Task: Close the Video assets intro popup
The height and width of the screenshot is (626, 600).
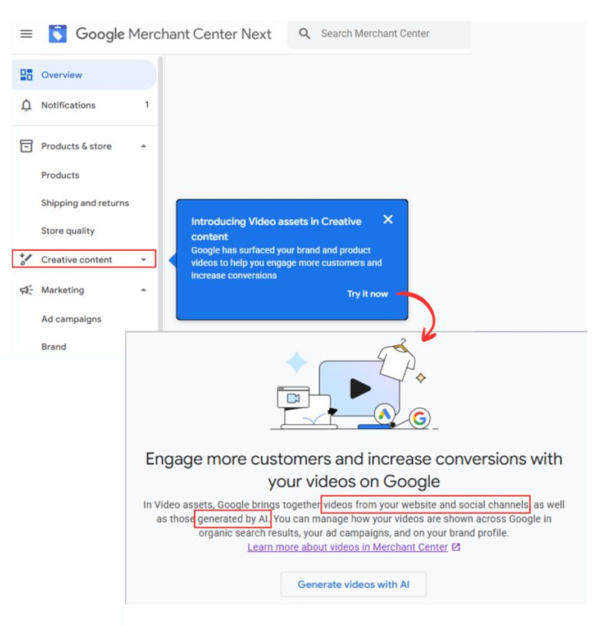Action: (x=388, y=220)
